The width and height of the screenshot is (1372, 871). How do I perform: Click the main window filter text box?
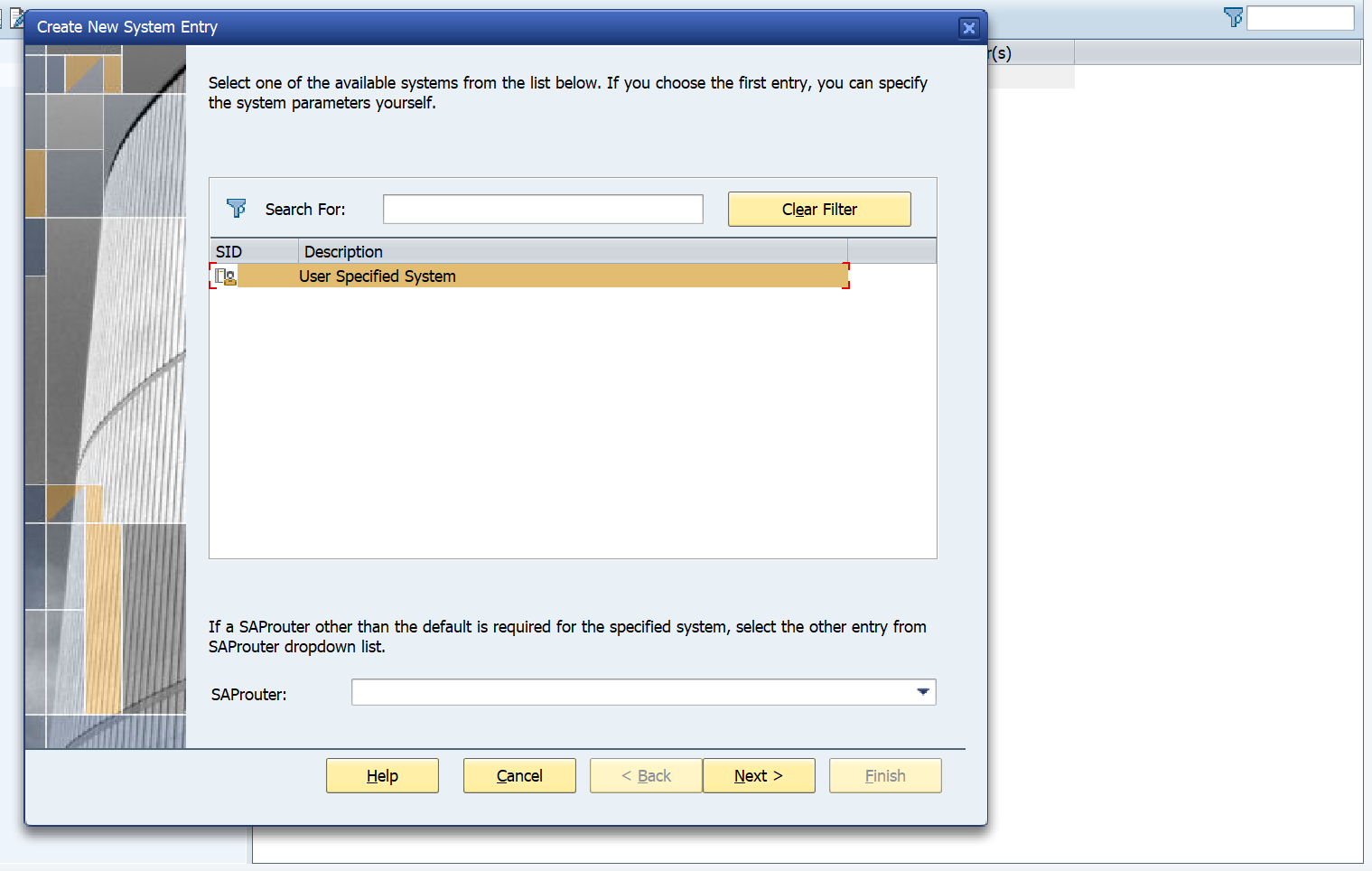(1300, 17)
